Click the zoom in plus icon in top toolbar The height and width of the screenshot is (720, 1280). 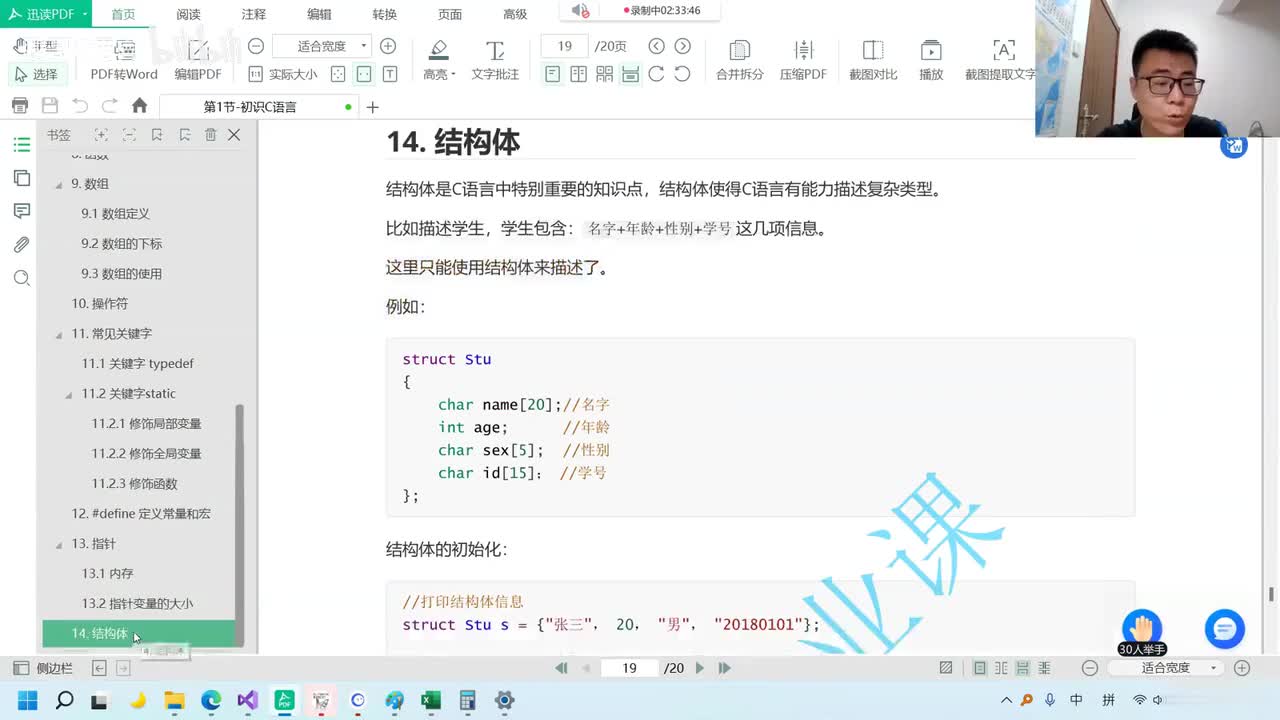(x=388, y=46)
